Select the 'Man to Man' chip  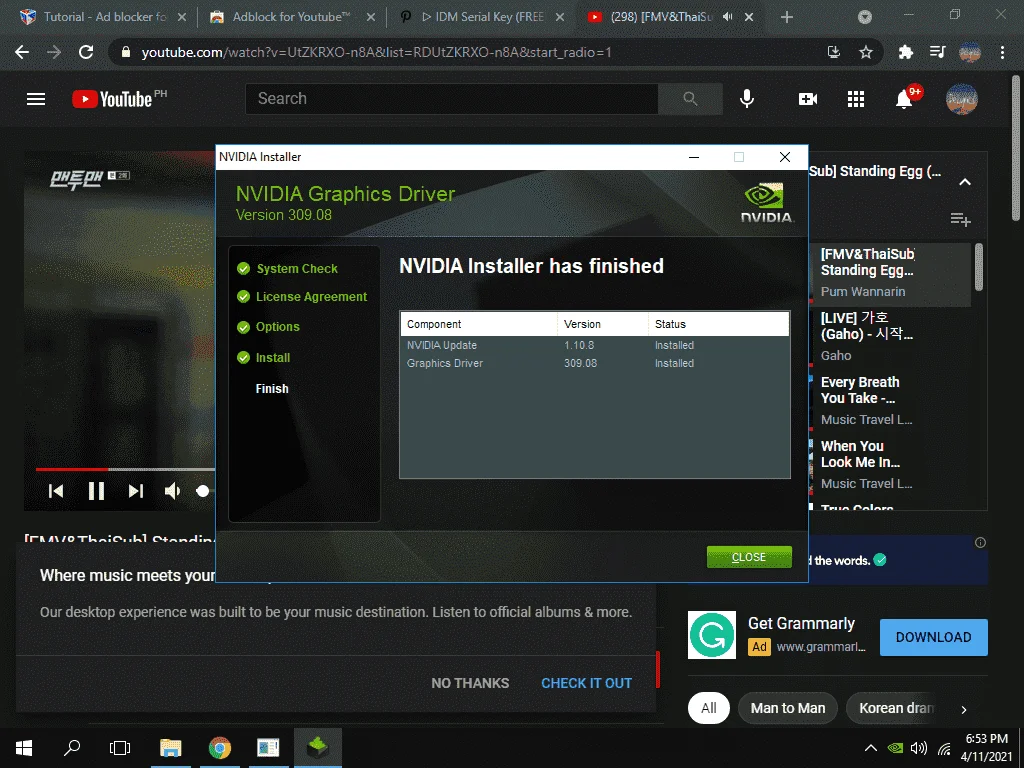[788, 708]
